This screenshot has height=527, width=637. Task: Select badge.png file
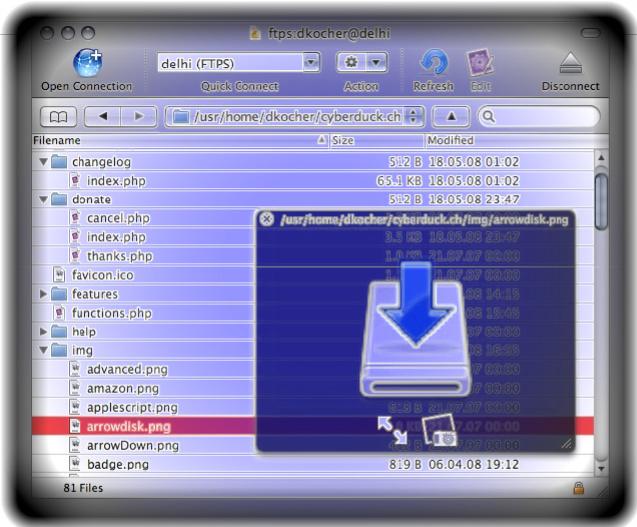(x=118, y=464)
